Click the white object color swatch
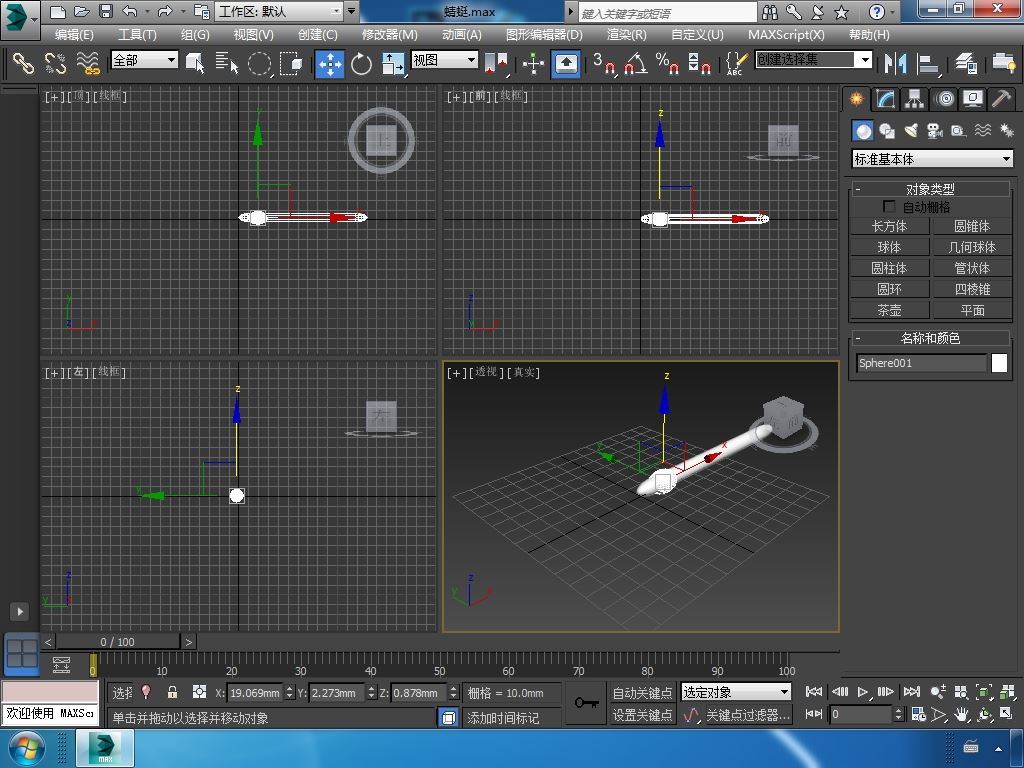The image size is (1024, 768). [x=999, y=363]
